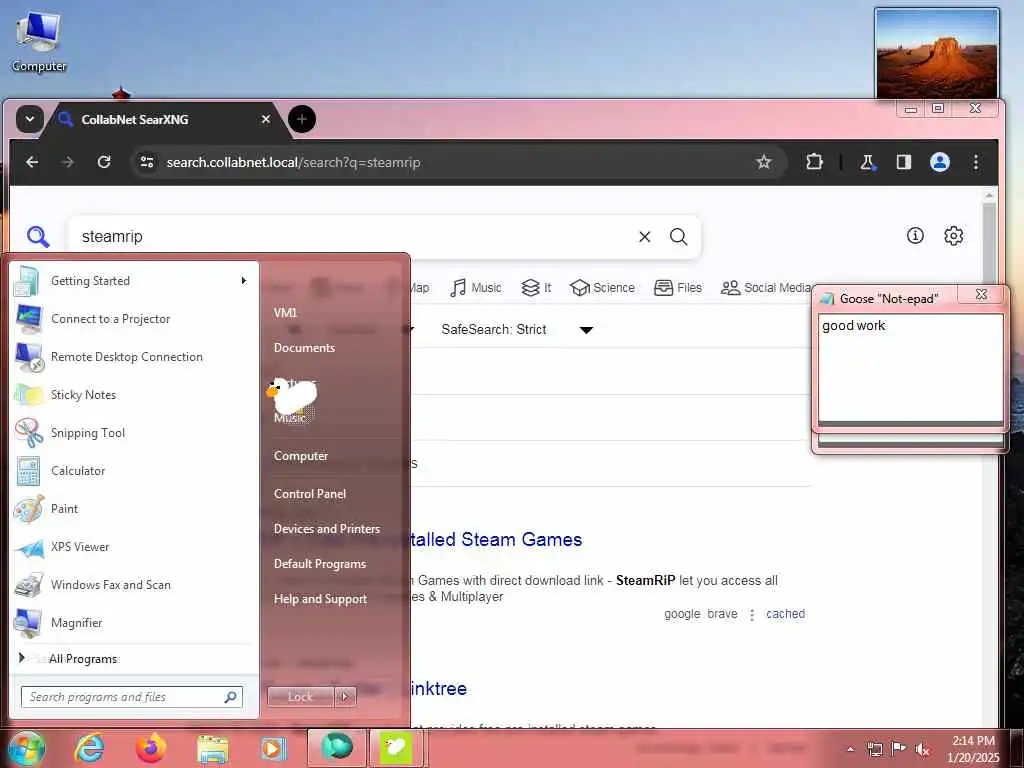Open Action Center flag icon
The image size is (1024, 768).
tap(899, 749)
